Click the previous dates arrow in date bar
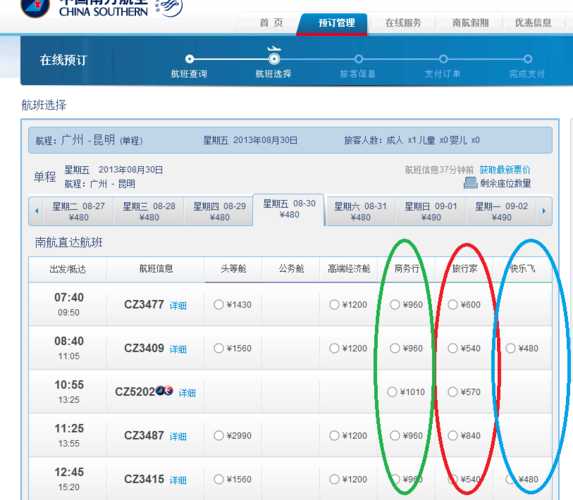The width and height of the screenshot is (573, 500). tap(37, 211)
